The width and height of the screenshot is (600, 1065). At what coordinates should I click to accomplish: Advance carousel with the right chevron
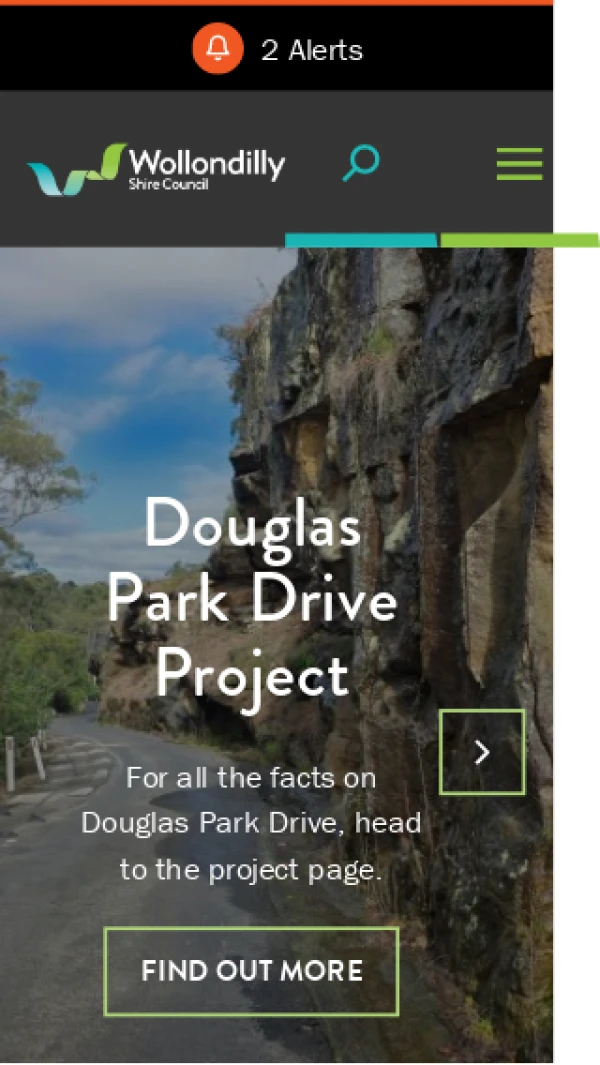click(x=482, y=752)
